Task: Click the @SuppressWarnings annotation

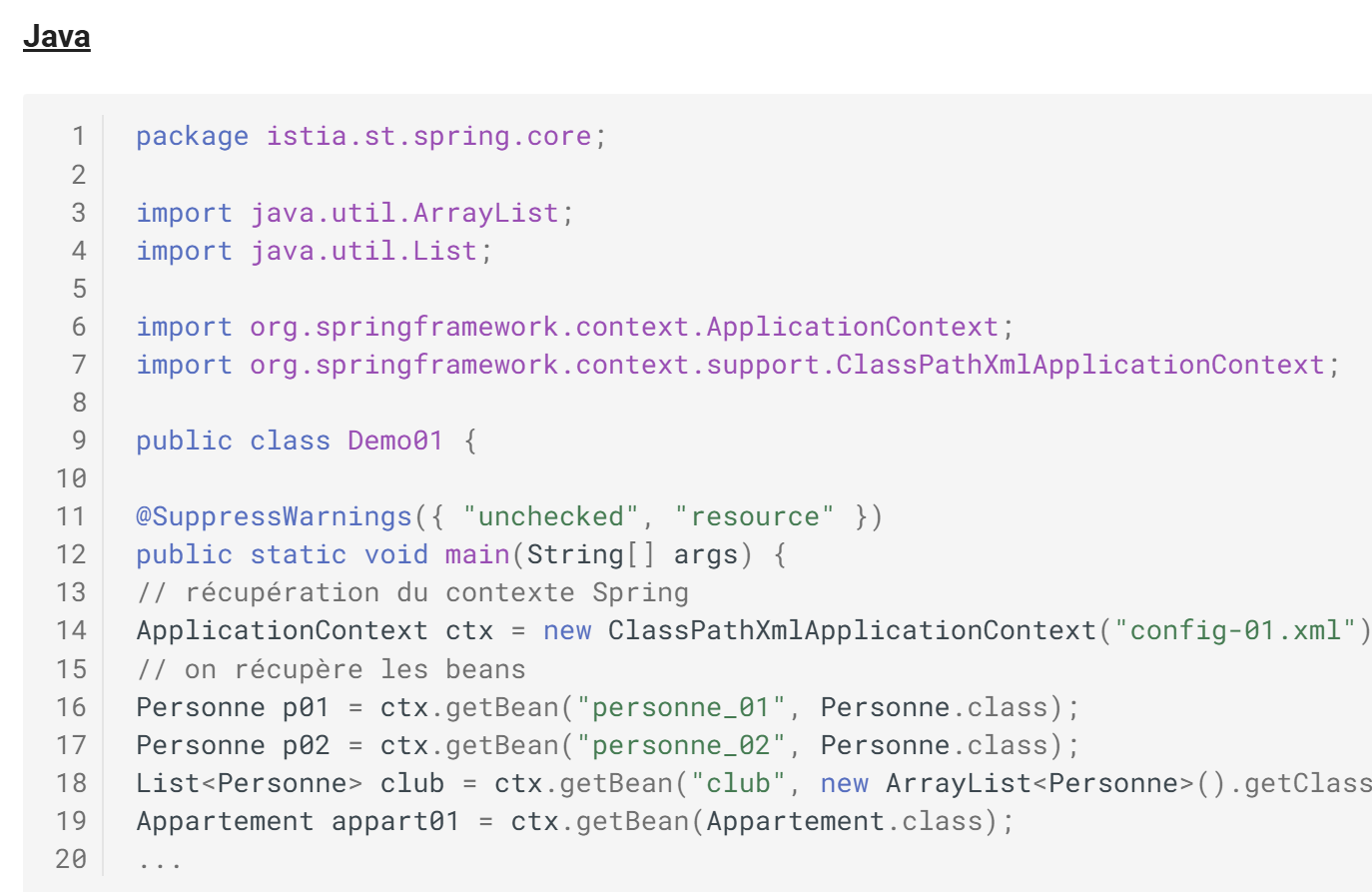Action: [x=274, y=516]
